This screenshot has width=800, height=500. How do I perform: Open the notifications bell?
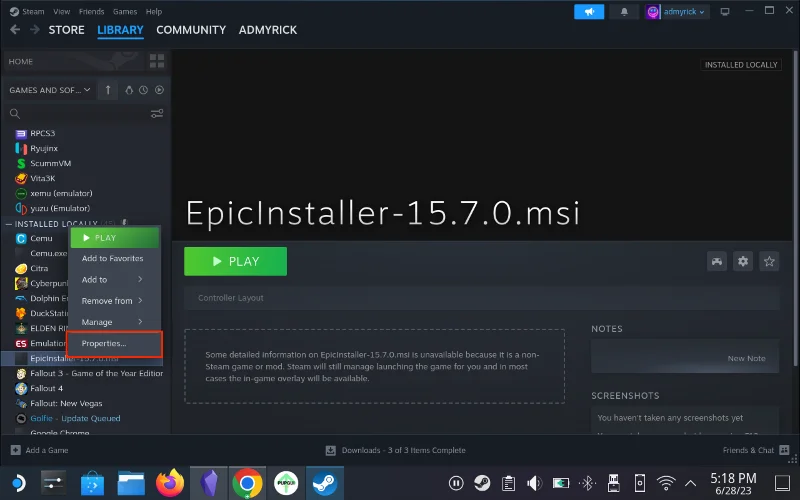click(x=624, y=12)
